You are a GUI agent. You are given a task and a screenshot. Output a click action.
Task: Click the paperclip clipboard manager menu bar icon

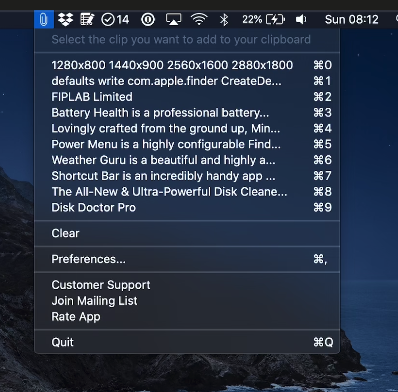coord(44,20)
